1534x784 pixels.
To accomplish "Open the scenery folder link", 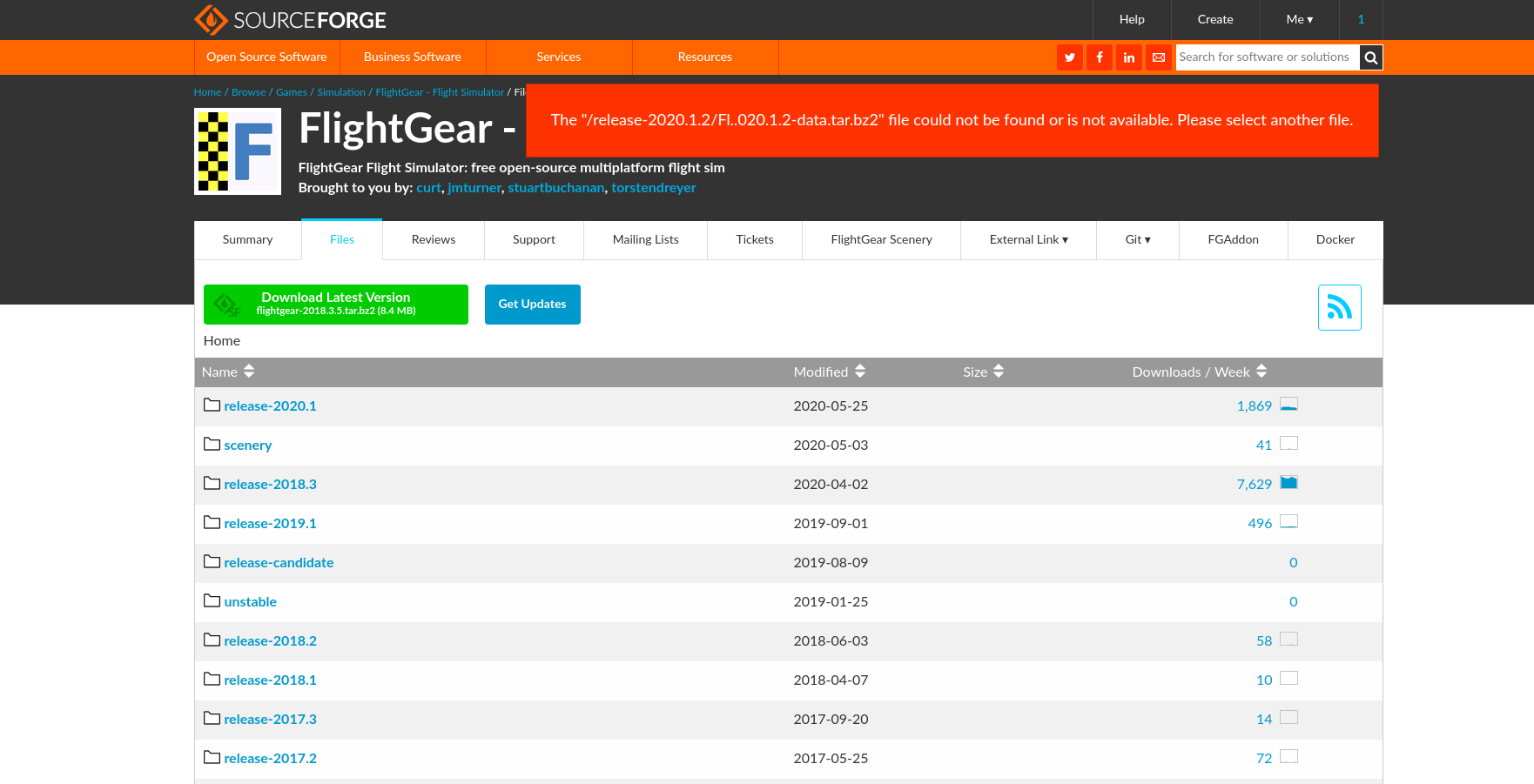I will 247,446.
